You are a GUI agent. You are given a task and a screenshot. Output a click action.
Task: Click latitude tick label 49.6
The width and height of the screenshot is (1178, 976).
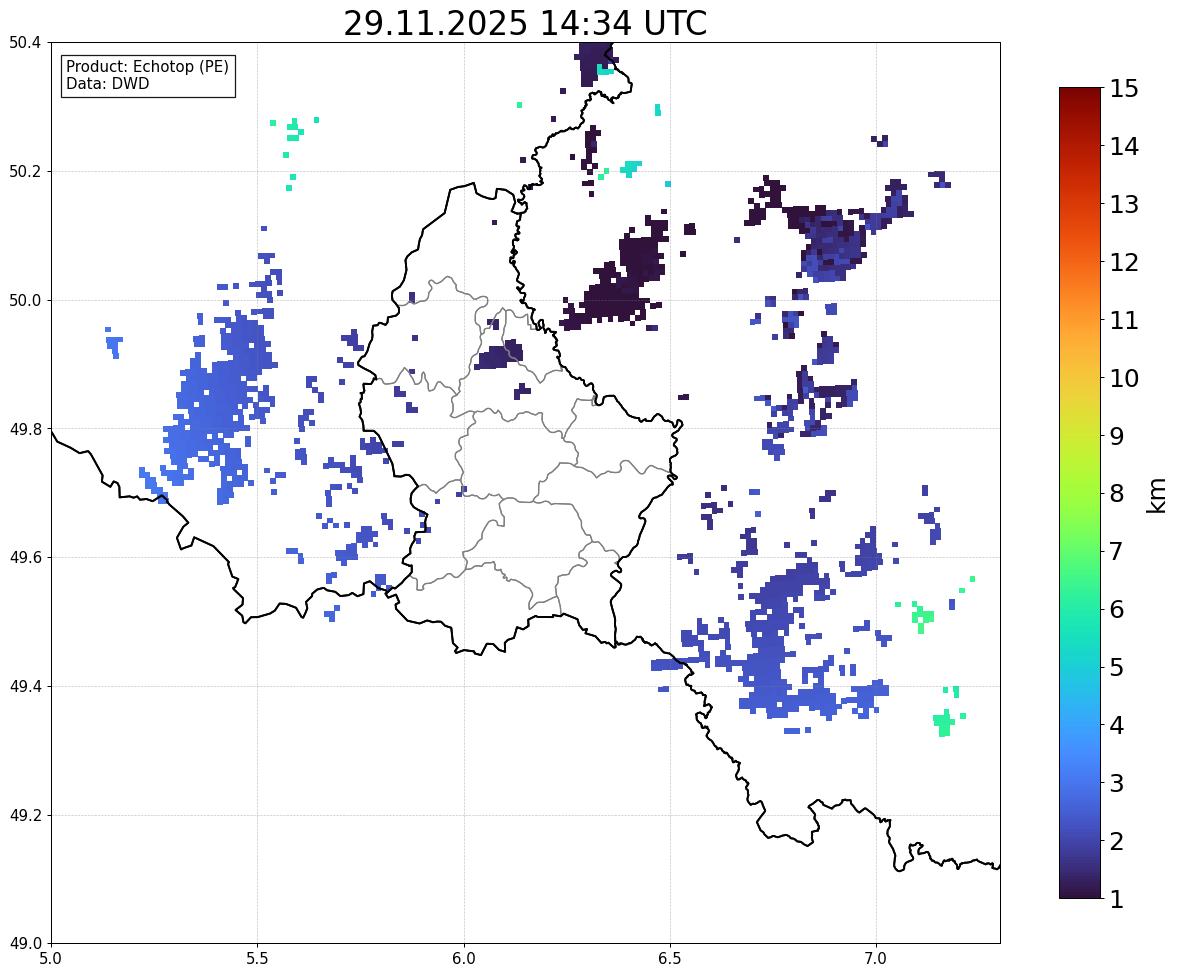pyautogui.click(x=25, y=557)
